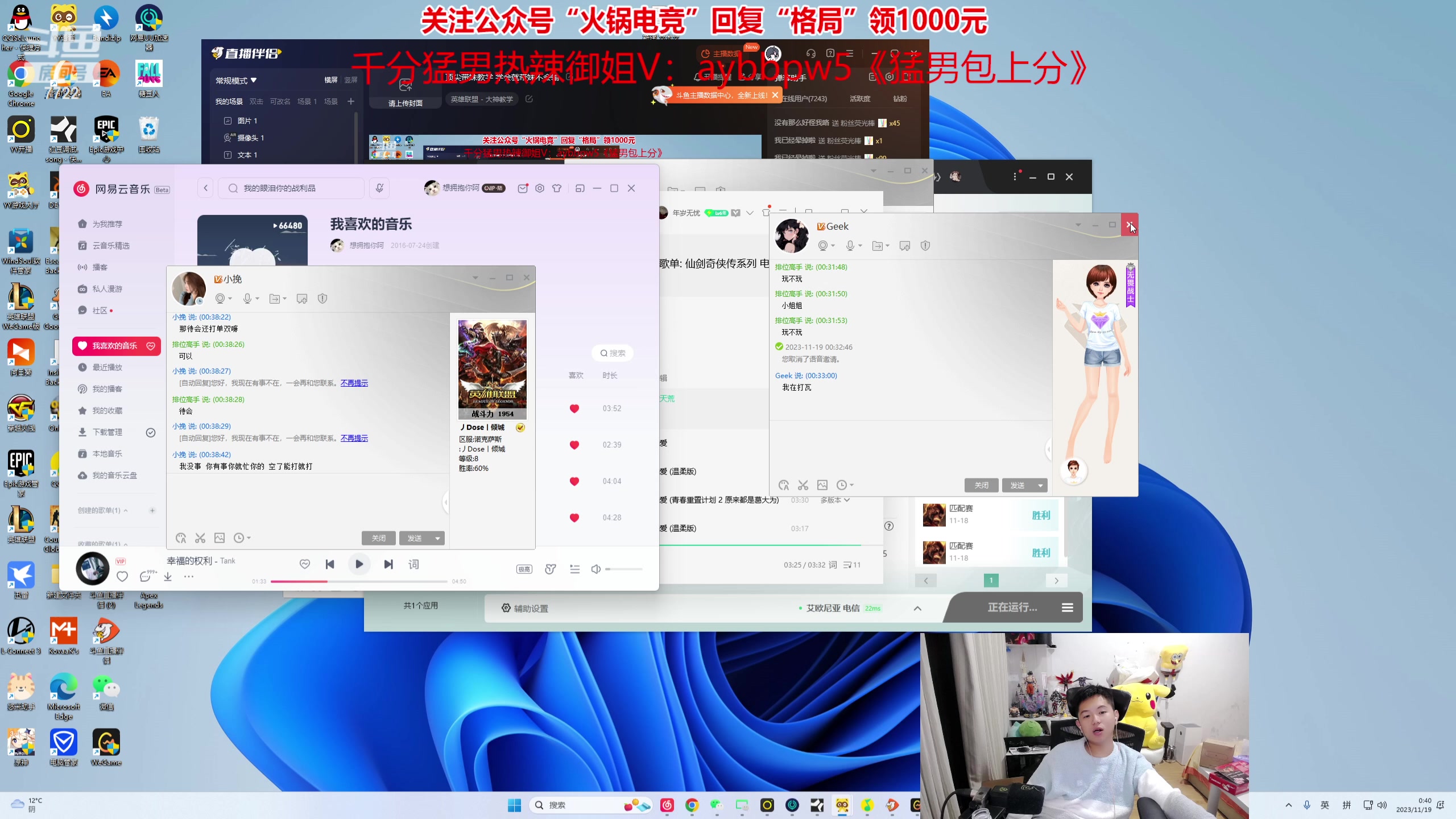Image resolution: width=1456 pixels, height=819 pixels.
Task: Collapse the 创建的歌单 section
Action: (126, 511)
